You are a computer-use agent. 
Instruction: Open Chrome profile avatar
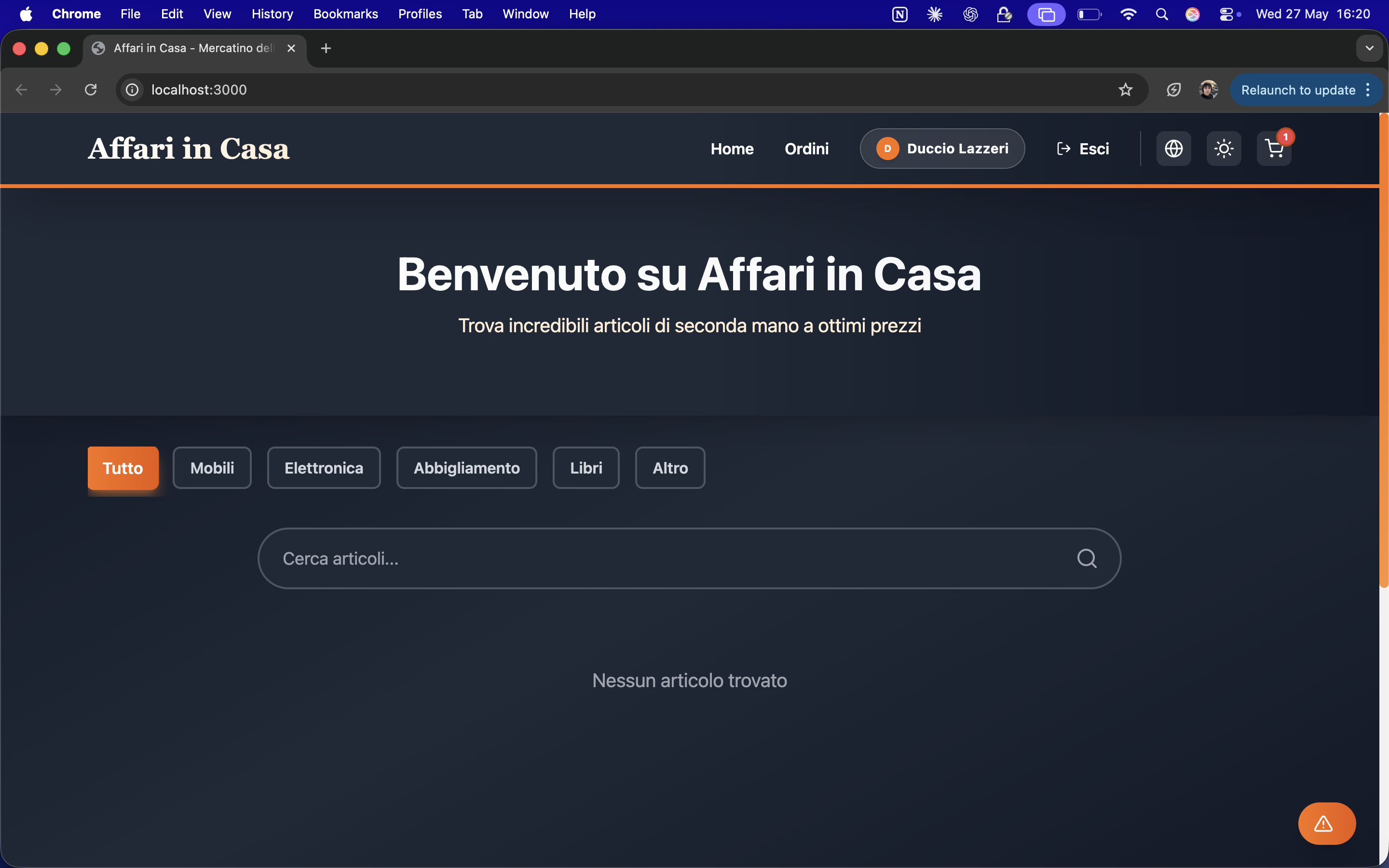(x=1208, y=90)
